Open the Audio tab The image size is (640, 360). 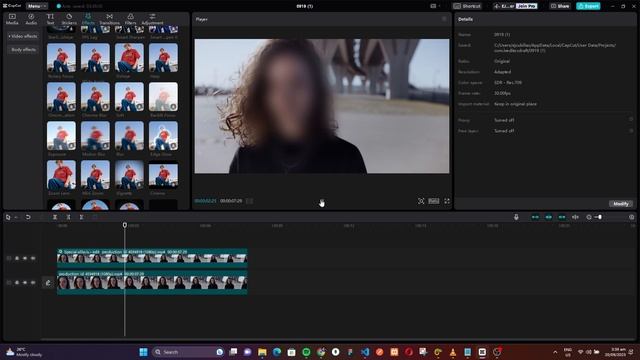click(x=31, y=19)
